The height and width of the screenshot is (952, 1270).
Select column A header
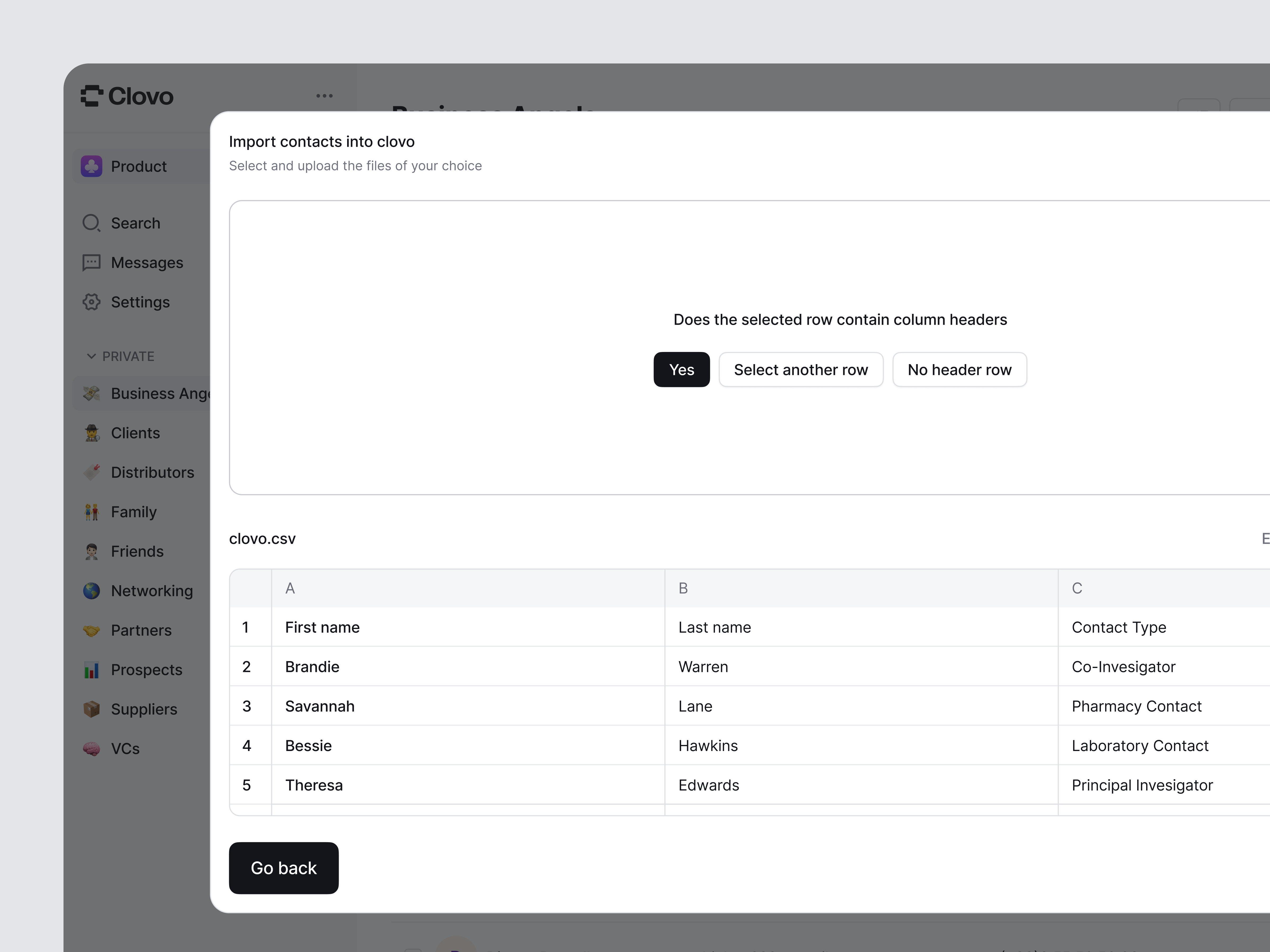467,588
